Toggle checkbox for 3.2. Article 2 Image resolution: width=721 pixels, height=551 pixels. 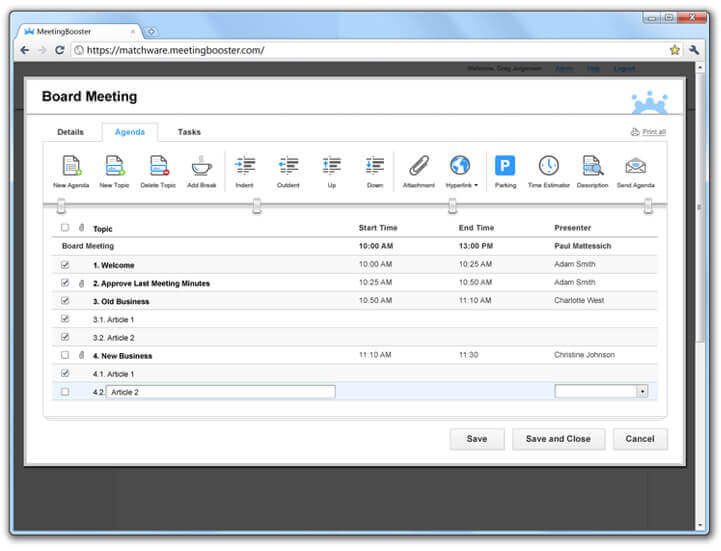pyautogui.click(x=65, y=337)
